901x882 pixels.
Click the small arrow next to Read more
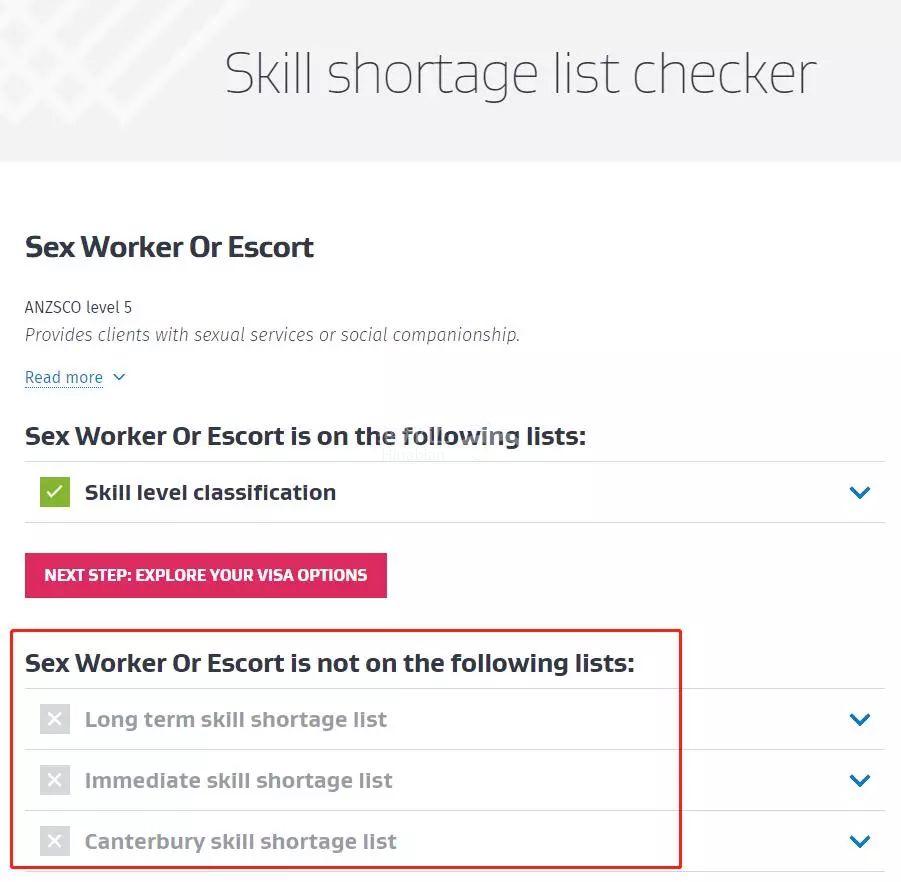[119, 377]
